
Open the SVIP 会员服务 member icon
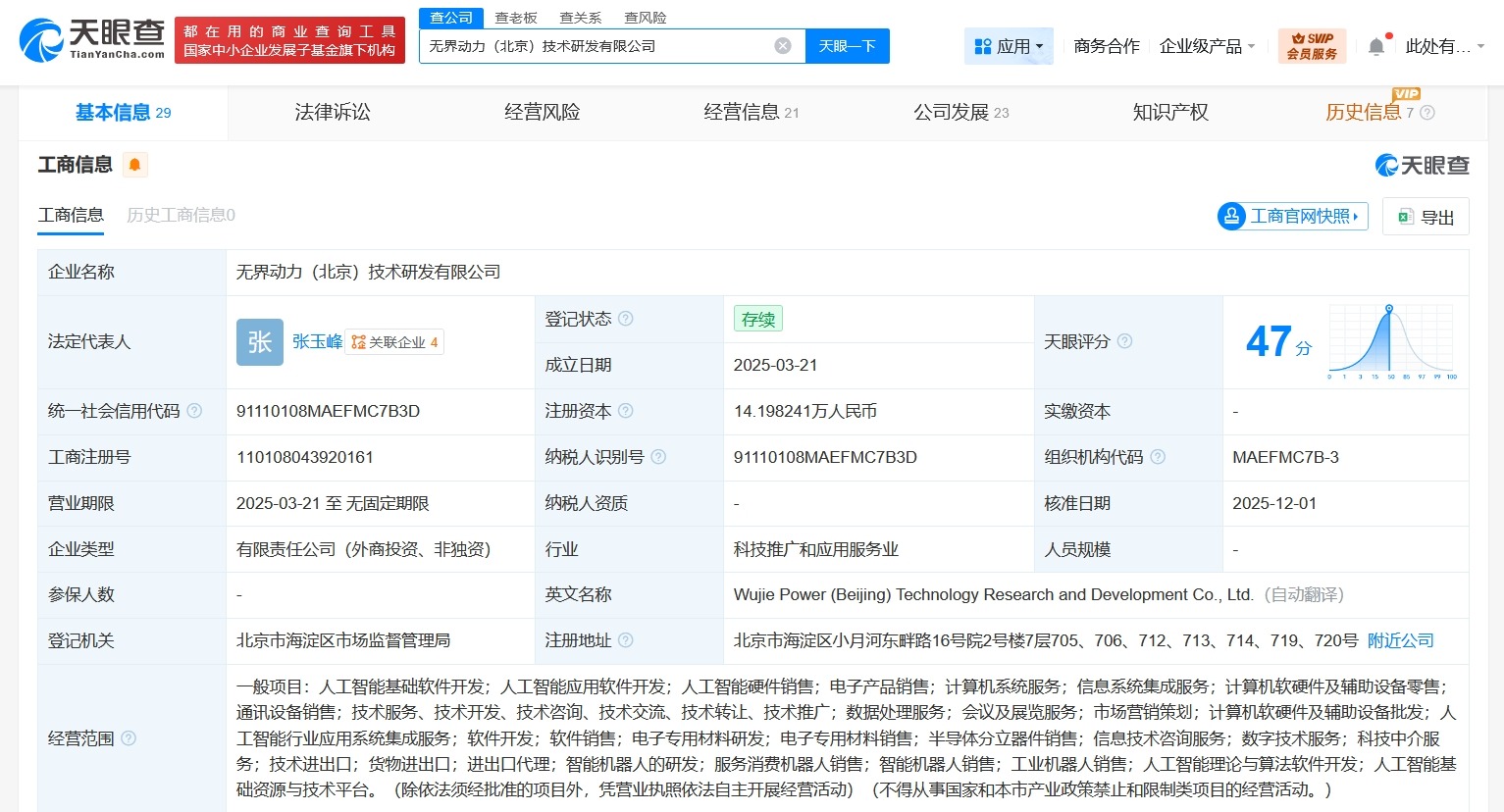pyautogui.click(x=1312, y=44)
